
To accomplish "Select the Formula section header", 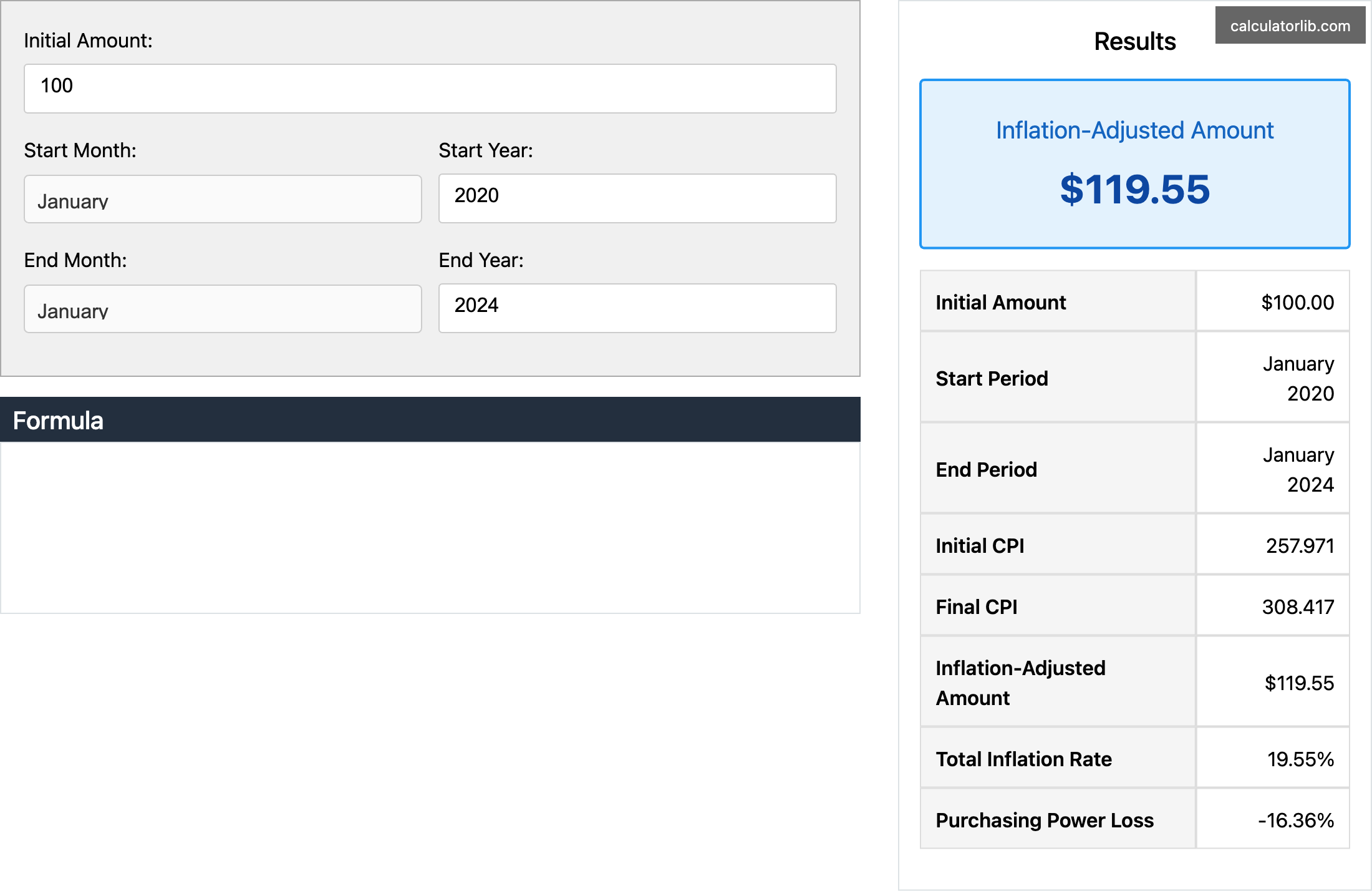I will [x=59, y=420].
